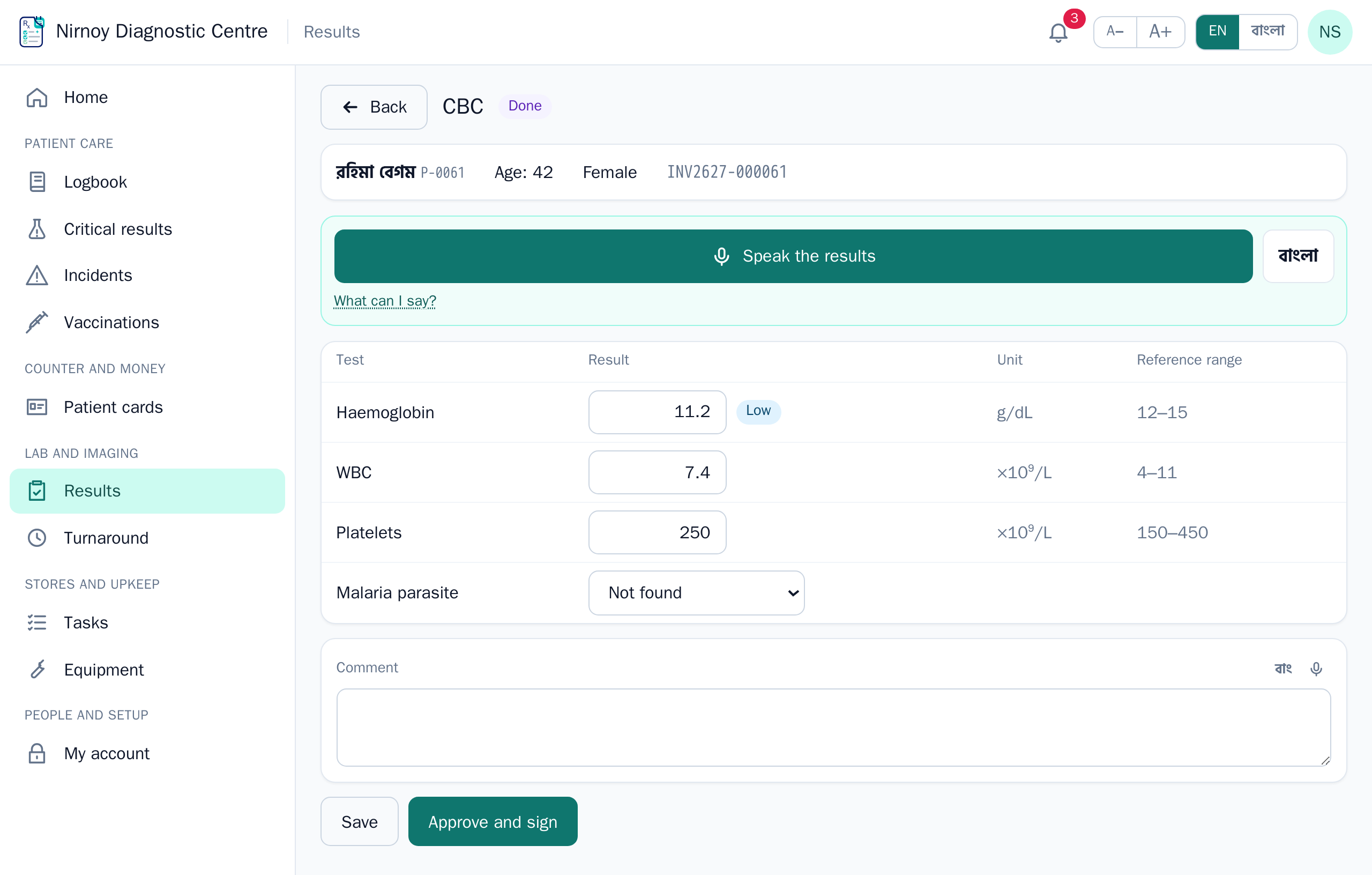Image resolution: width=1372 pixels, height=875 pixels.
Task: Click patient ID P-0061
Action: 443,173
